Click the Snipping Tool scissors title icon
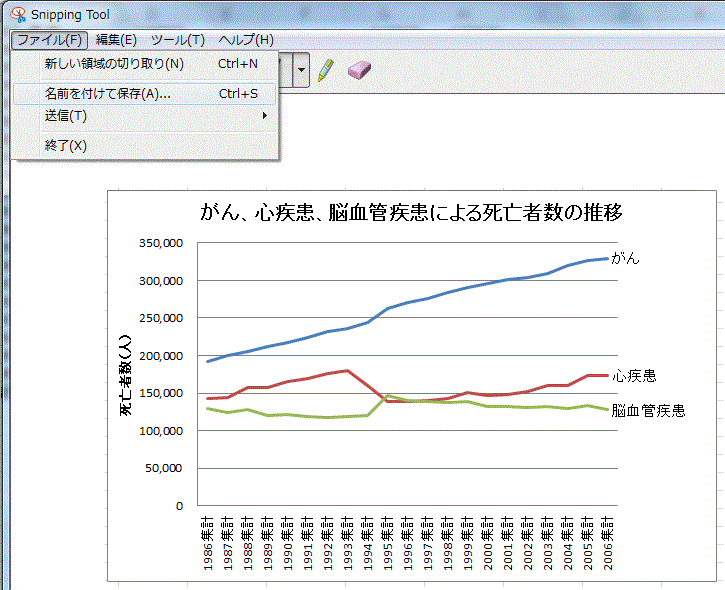Image resolution: width=725 pixels, height=590 pixels. (17, 15)
